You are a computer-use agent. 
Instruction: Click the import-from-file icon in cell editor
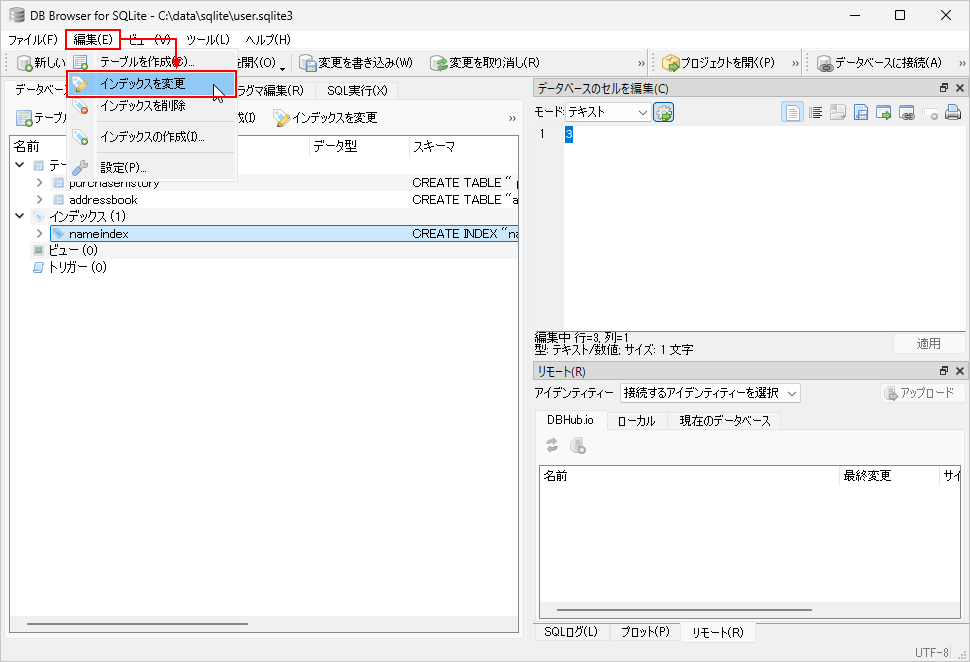coord(838,113)
